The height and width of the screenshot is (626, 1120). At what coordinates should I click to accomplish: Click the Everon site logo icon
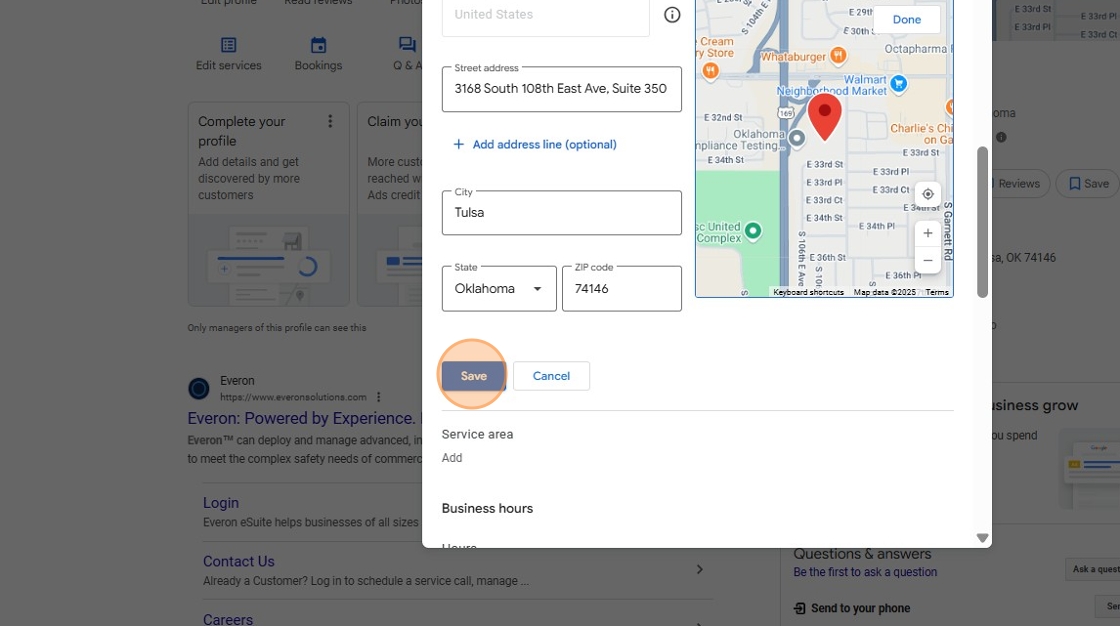tap(199, 389)
